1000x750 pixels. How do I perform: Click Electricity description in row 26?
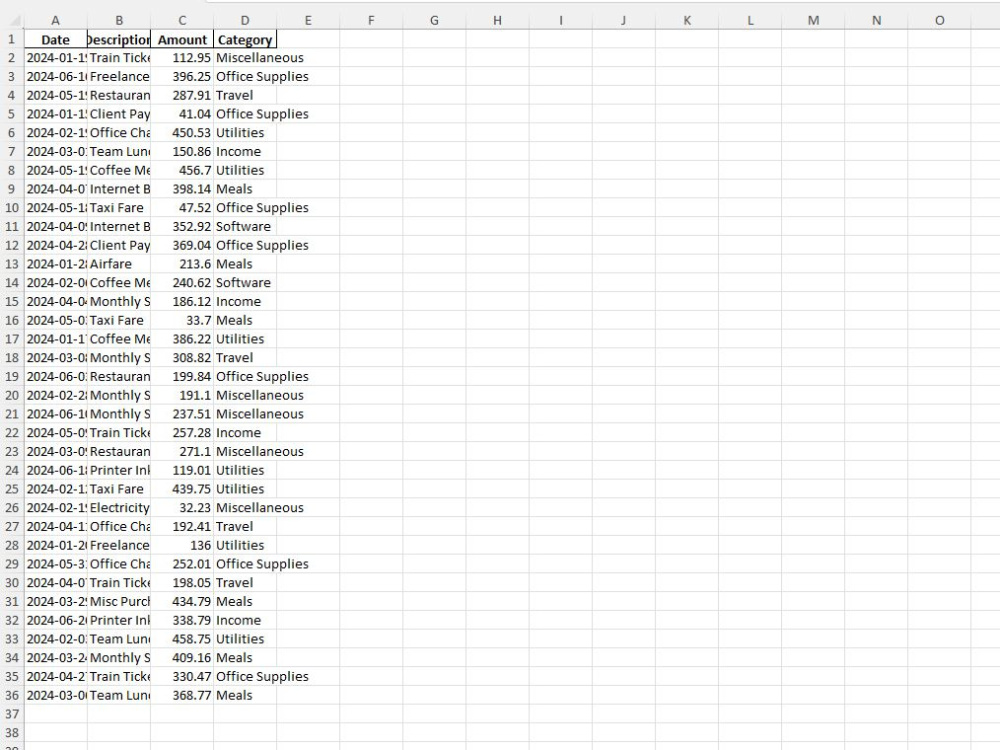[119, 508]
